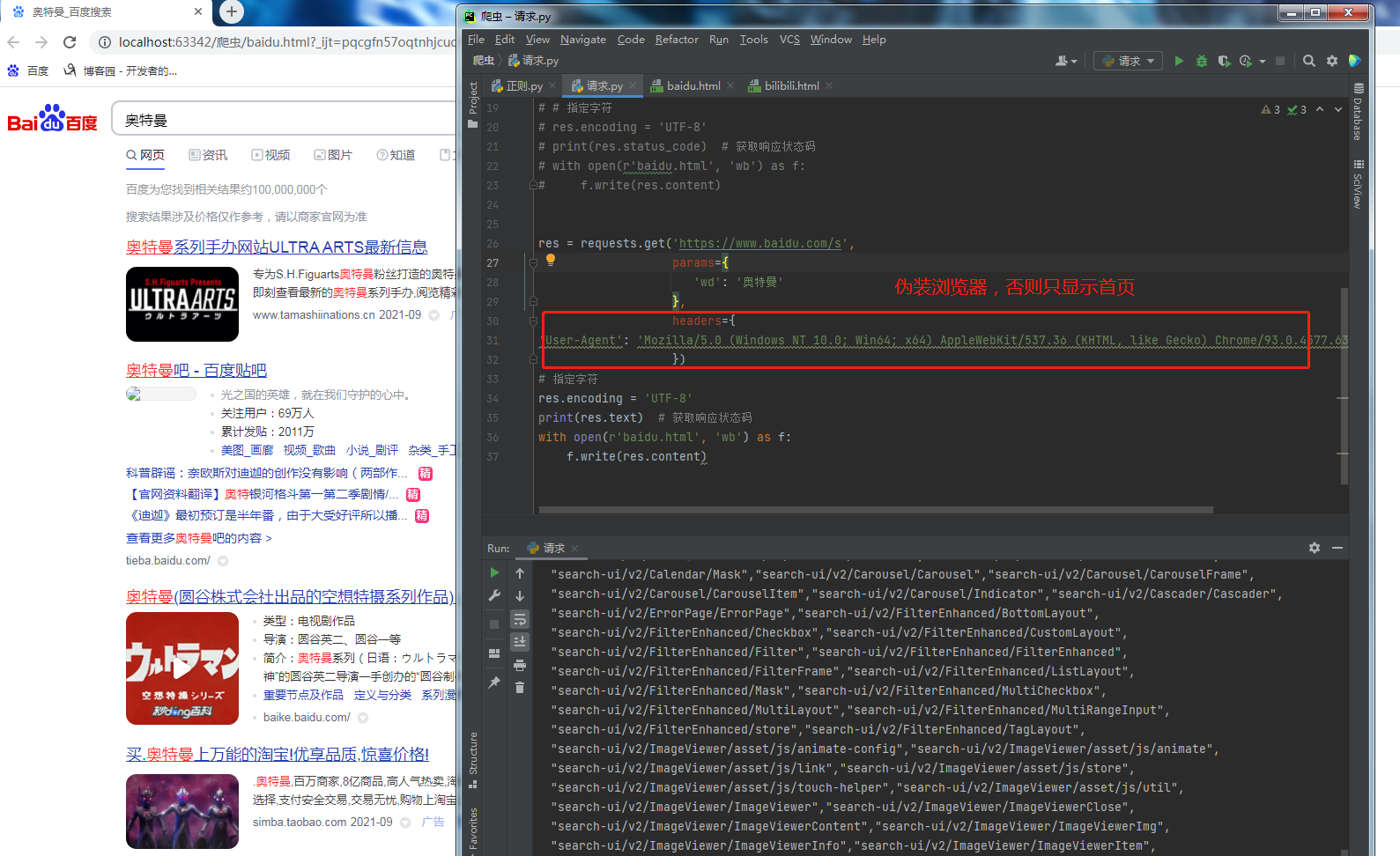This screenshot has width=1400, height=856.
Task: Open the 爬虫 breadcrumb in PyCharm
Action: coord(484,61)
